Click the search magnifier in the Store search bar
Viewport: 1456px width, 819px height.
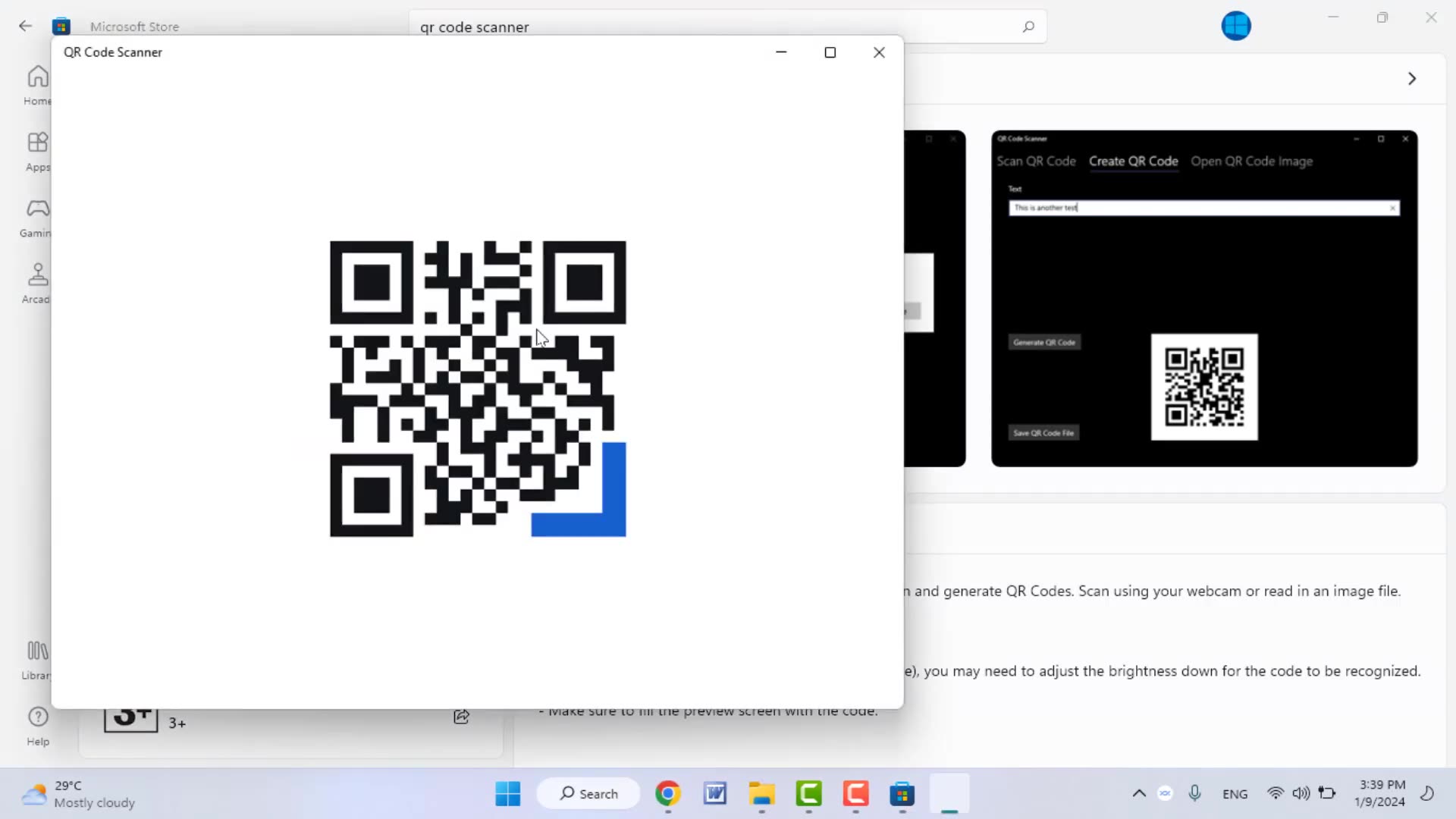pyautogui.click(x=1028, y=27)
